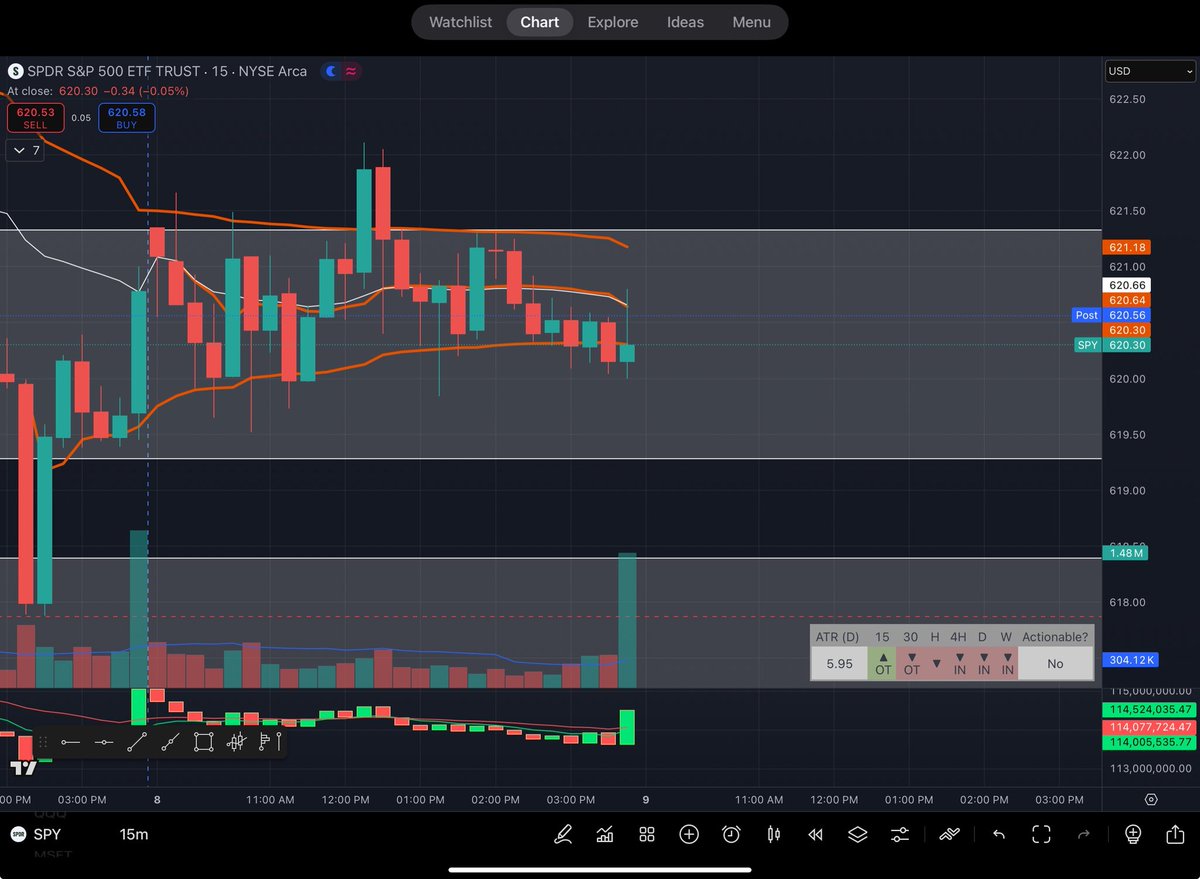The width and height of the screenshot is (1200, 879).
Task: Tap the 620.58 BUY button
Action: point(127,118)
